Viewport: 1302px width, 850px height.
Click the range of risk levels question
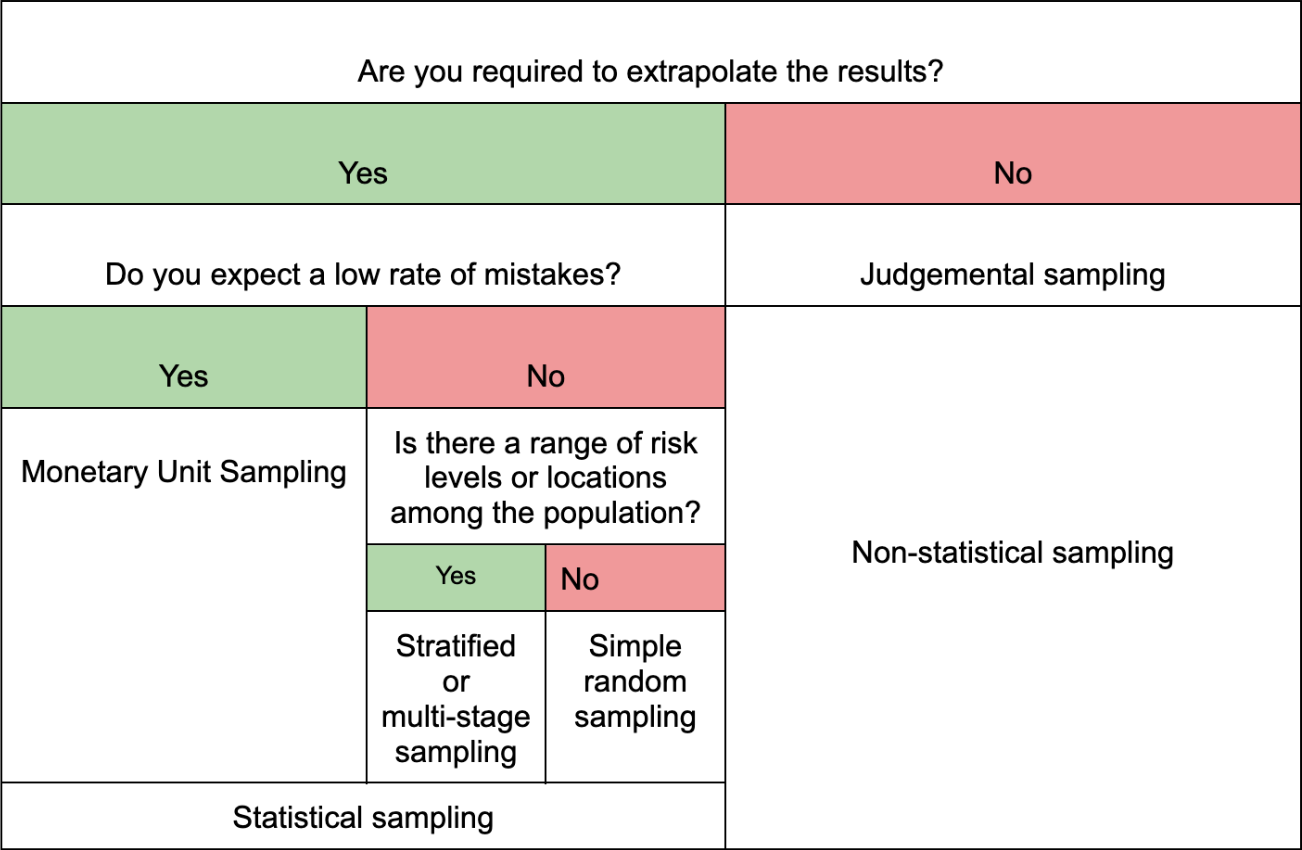coord(545,478)
